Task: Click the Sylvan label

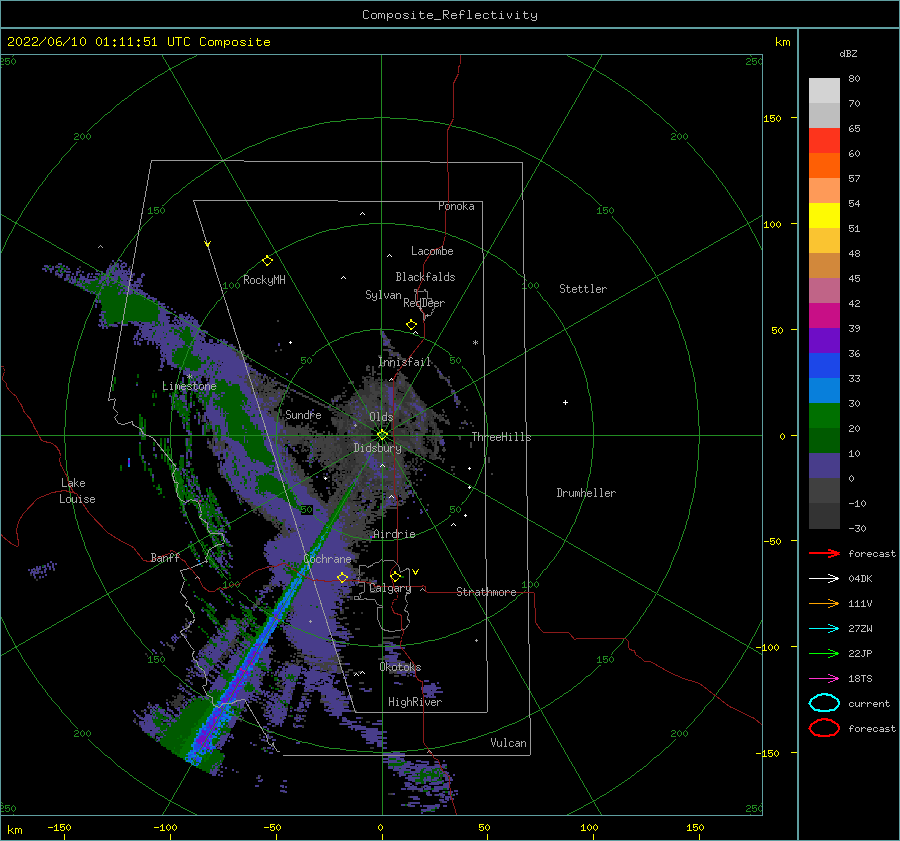Action: point(383,295)
